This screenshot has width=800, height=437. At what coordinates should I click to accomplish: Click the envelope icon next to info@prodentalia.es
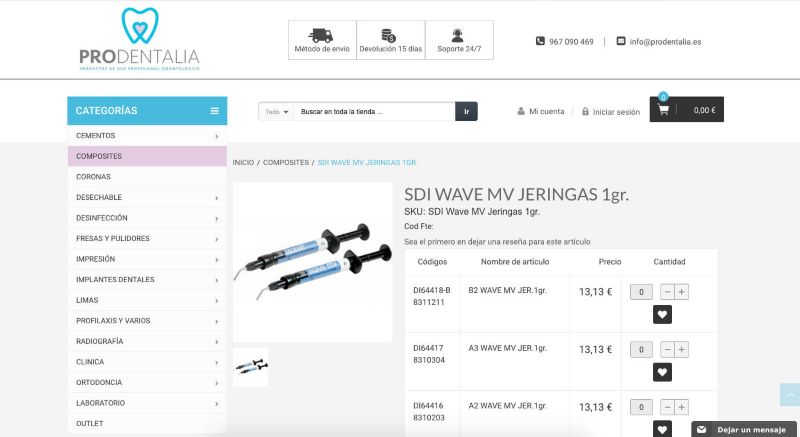point(621,41)
